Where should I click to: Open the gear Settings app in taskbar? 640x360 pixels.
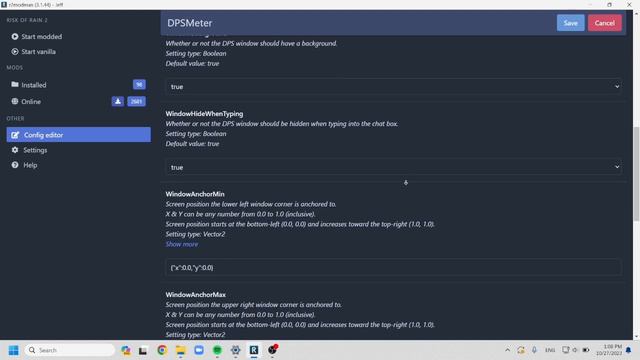pyautogui.click(x=236, y=350)
